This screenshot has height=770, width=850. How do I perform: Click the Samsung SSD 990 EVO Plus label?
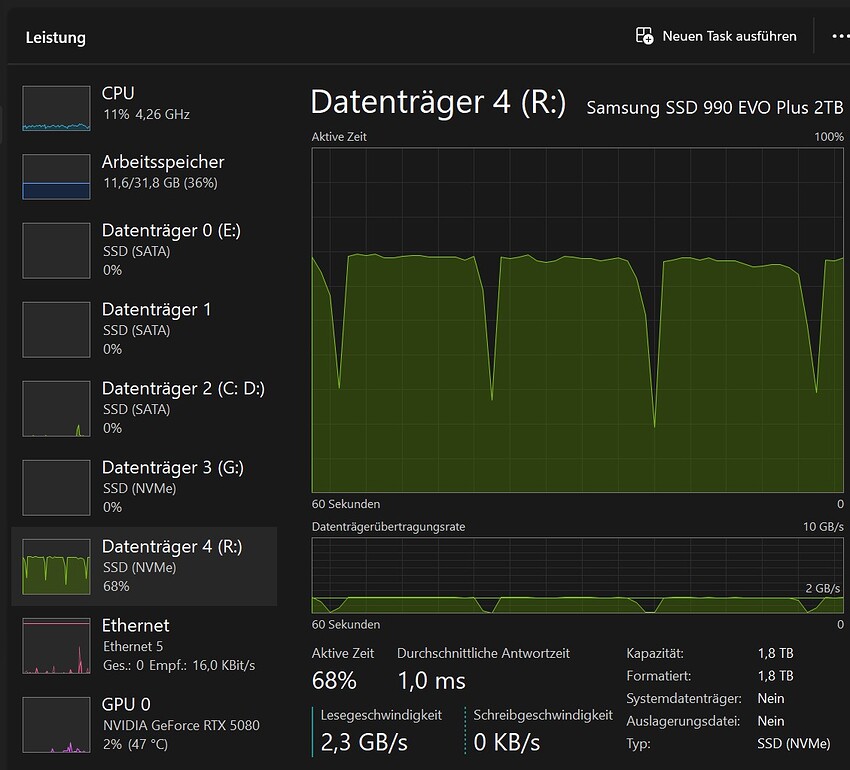coord(714,107)
